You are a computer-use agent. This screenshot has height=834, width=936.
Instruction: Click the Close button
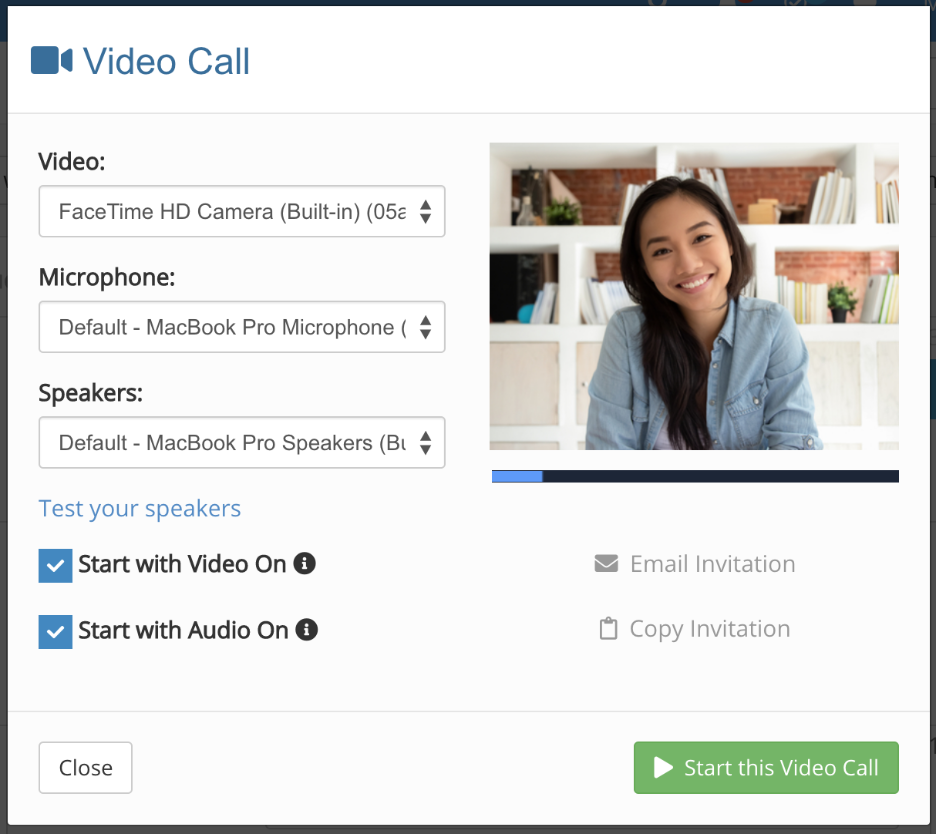[85, 767]
